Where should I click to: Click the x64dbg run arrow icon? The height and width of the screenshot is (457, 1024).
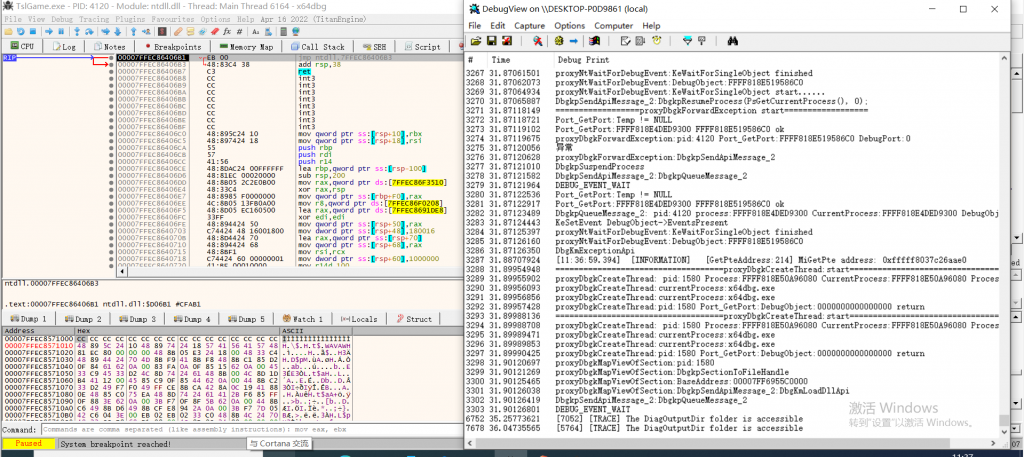coord(48,31)
